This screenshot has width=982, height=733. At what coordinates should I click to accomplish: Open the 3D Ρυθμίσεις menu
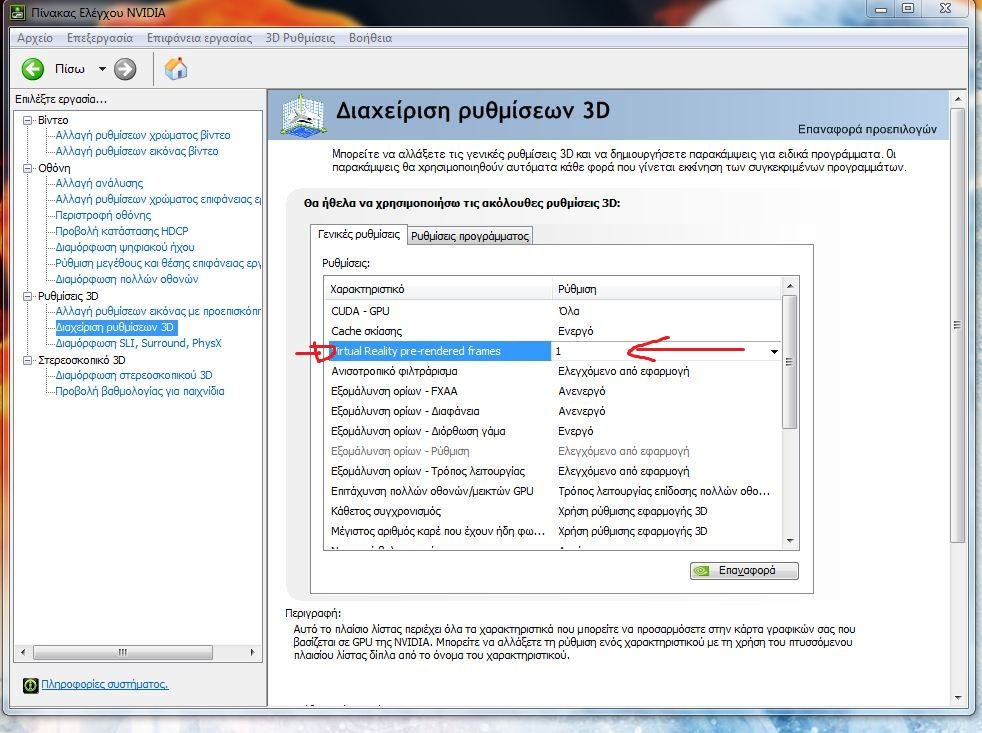tap(300, 38)
